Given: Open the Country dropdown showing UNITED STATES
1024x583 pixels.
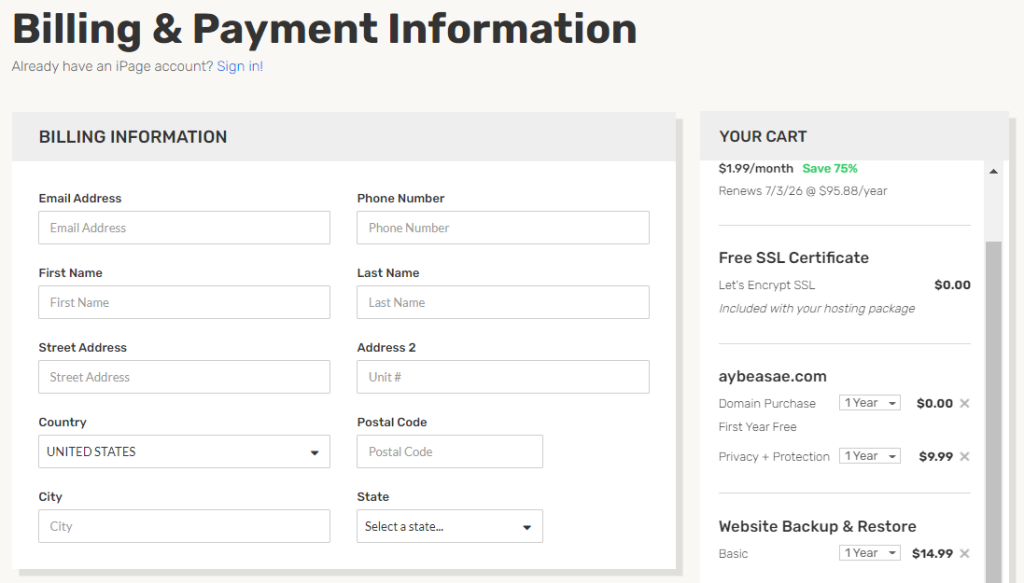Looking at the screenshot, I should [184, 452].
